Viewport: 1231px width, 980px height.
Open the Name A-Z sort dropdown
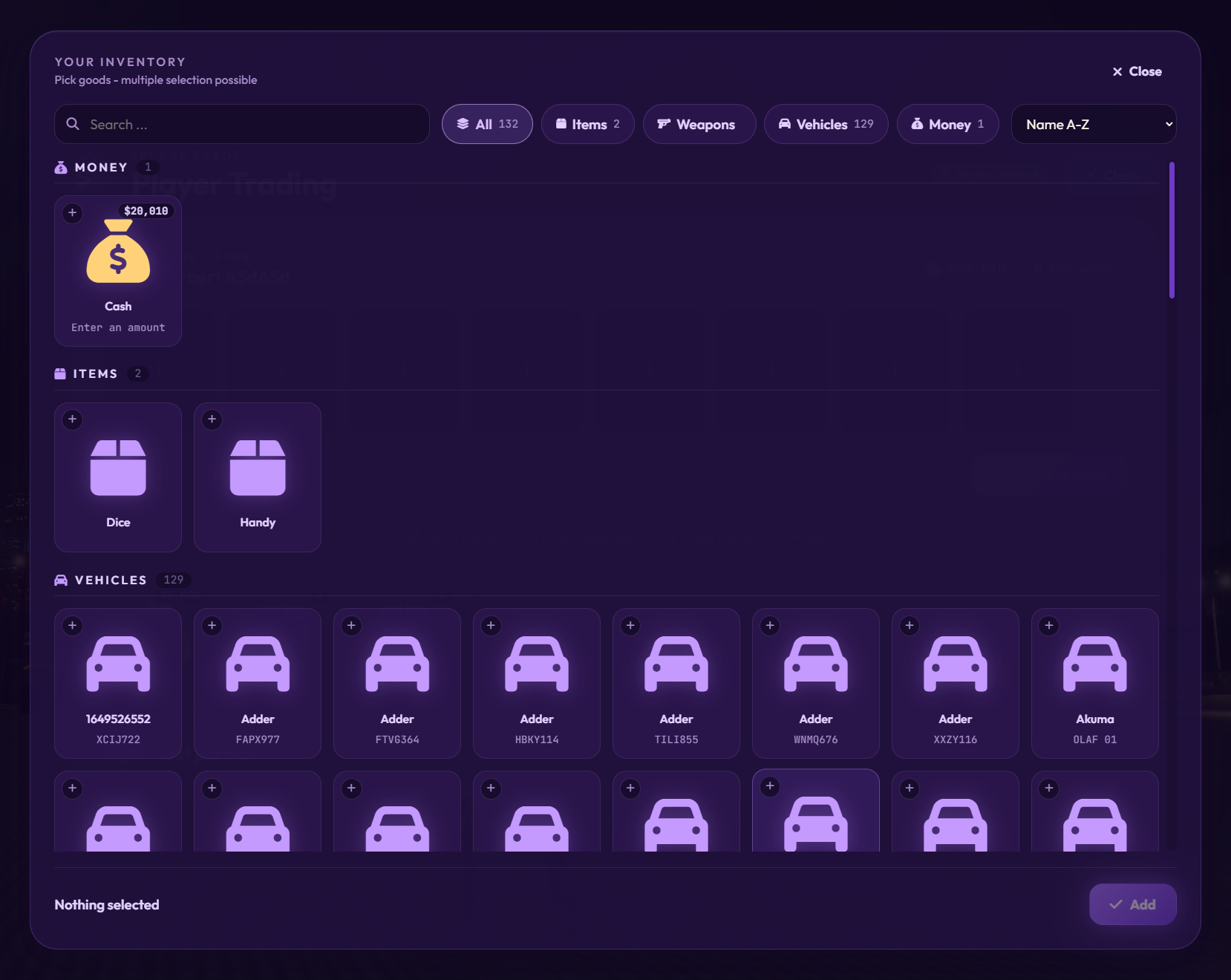click(1094, 124)
